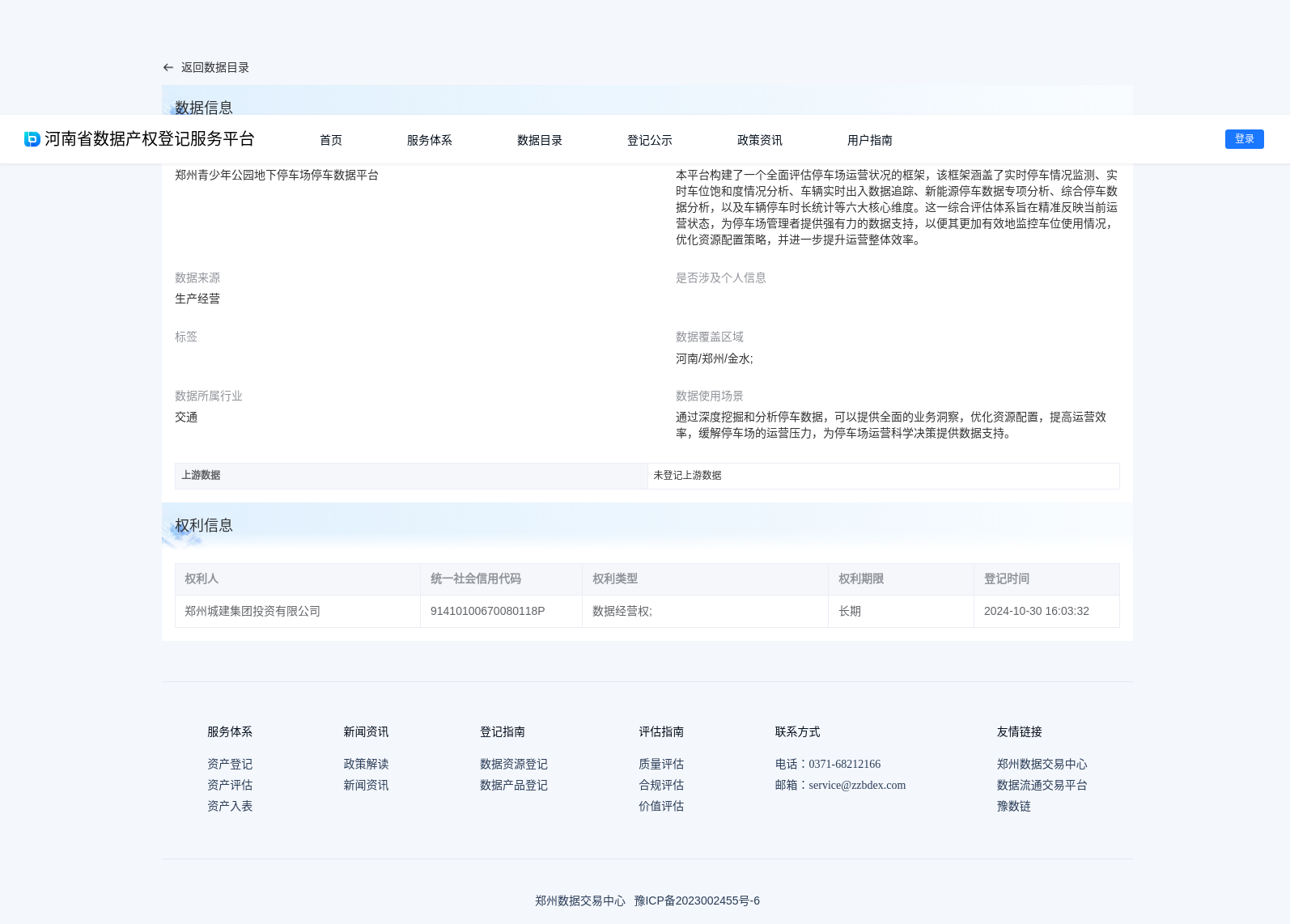
Task: Click the 河南省数据产权登记服务平台 title
Action: point(150,139)
